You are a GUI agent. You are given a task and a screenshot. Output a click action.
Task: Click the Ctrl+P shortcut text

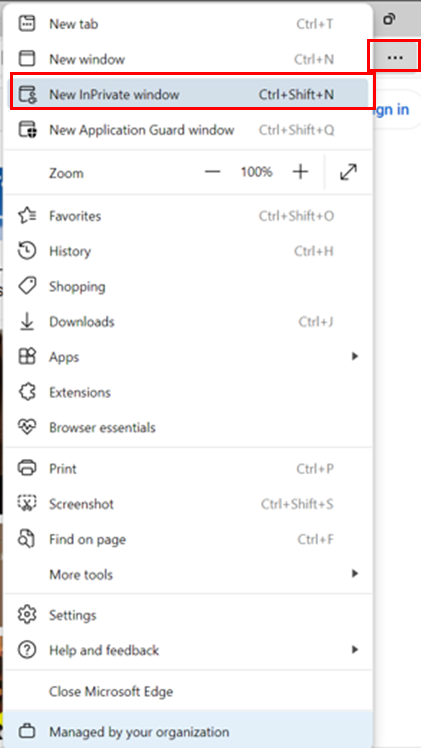pos(315,468)
